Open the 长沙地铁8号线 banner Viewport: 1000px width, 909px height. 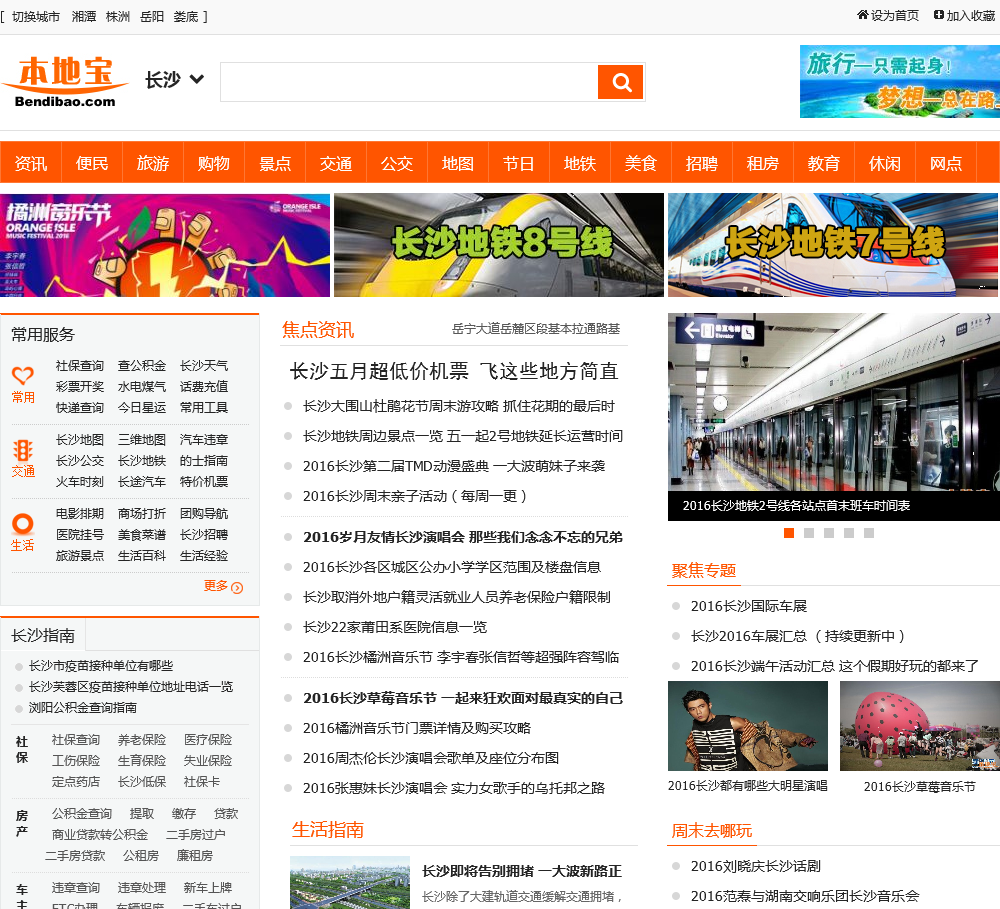499,245
